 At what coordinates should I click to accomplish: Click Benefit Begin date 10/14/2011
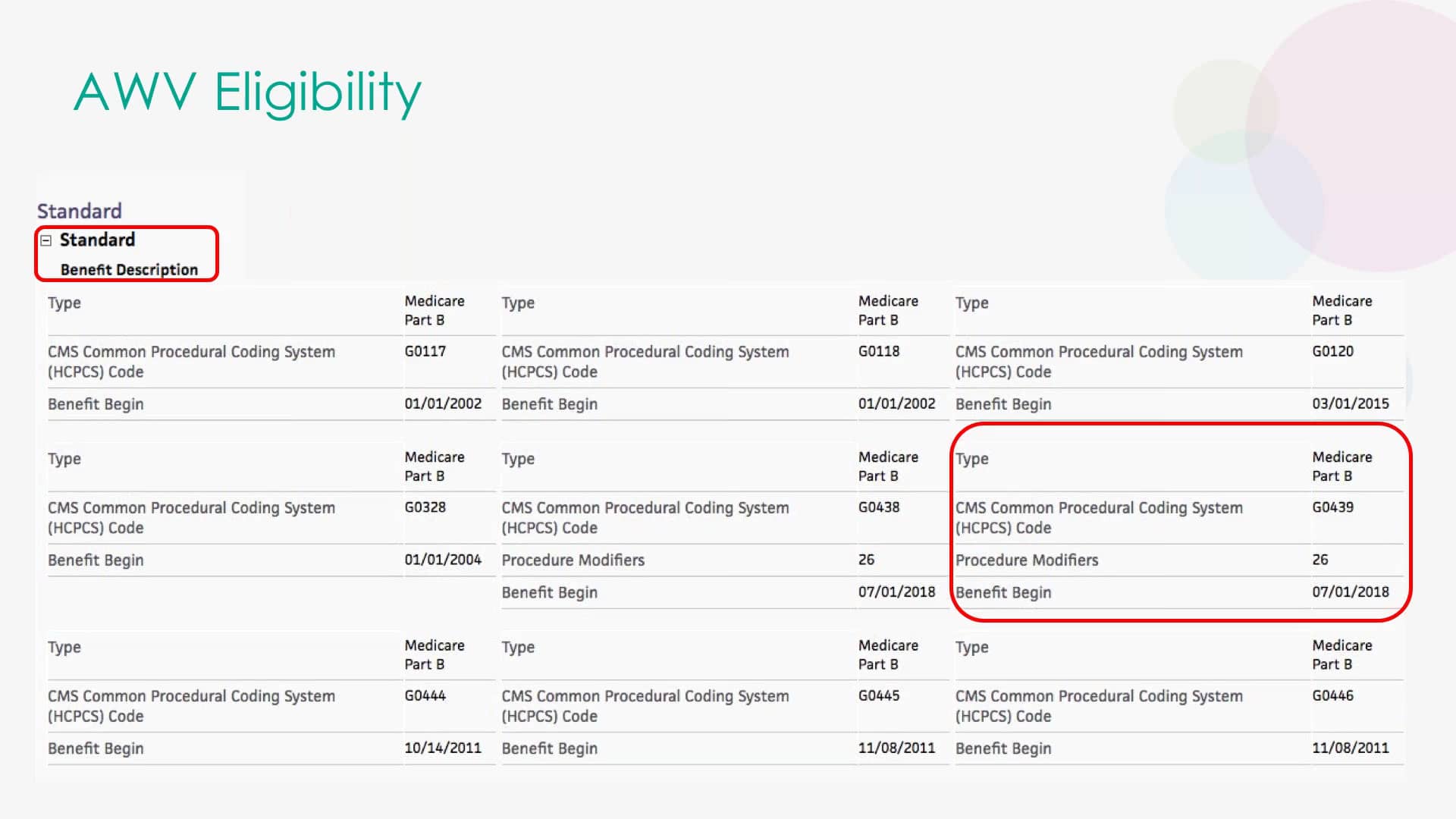click(442, 748)
